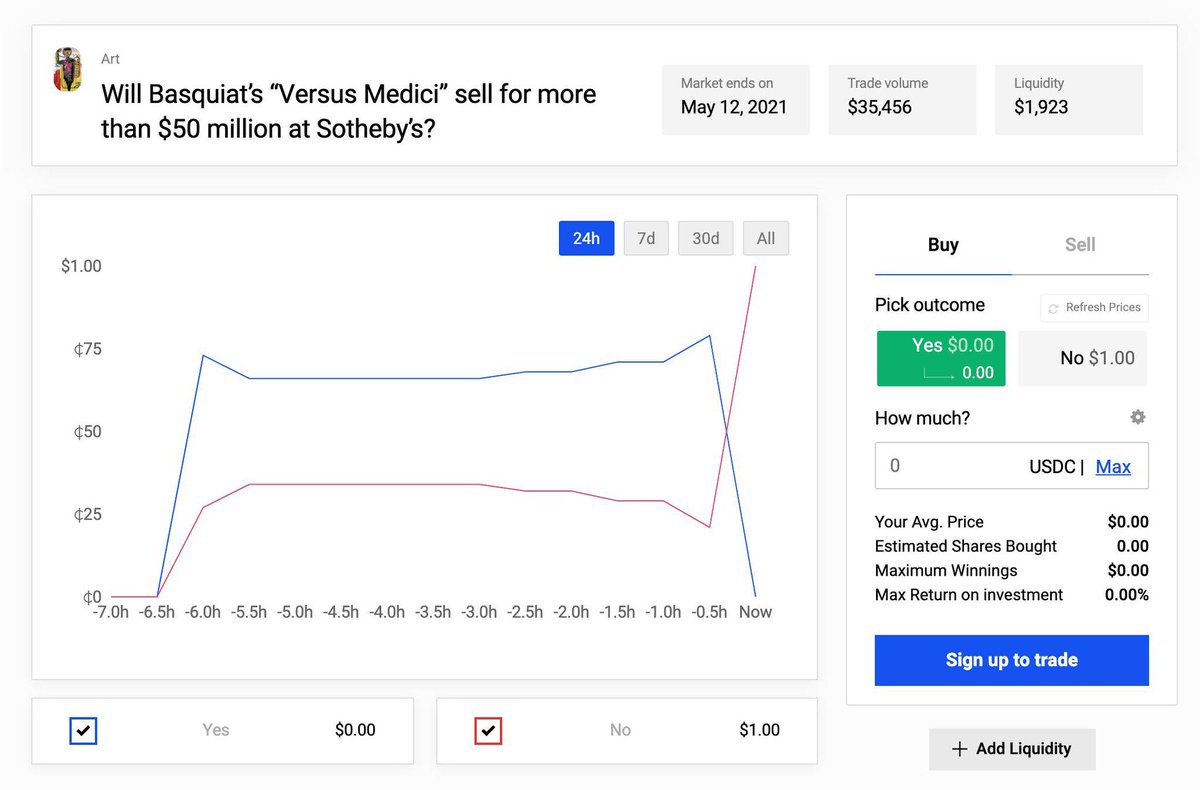
Task: Click the Pick outcome label
Action: tap(930, 305)
